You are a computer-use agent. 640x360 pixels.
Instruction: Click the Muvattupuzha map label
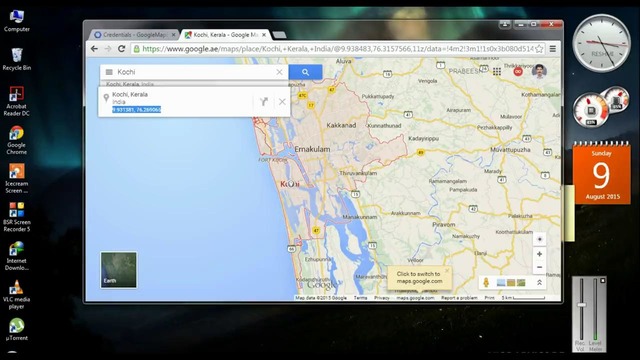pyautogui.click(x=510, y=150)
